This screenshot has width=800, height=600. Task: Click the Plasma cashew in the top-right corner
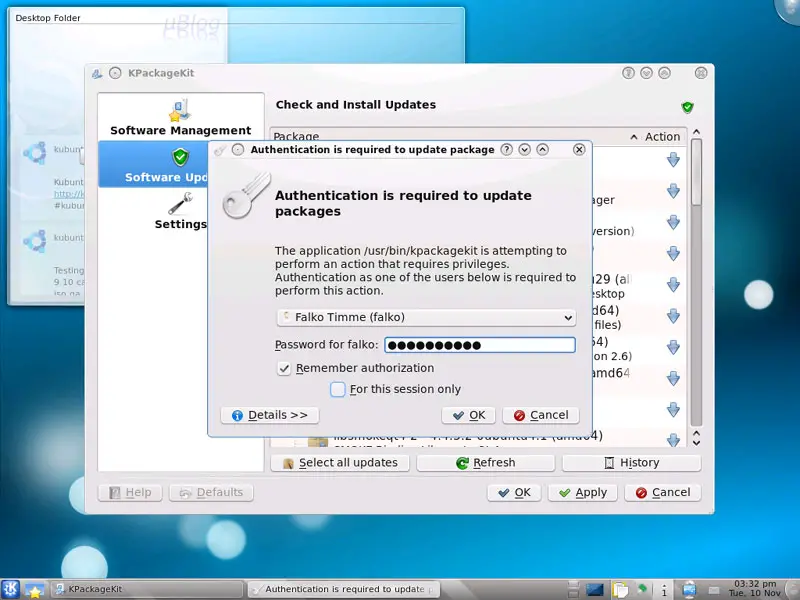[788, 9]
